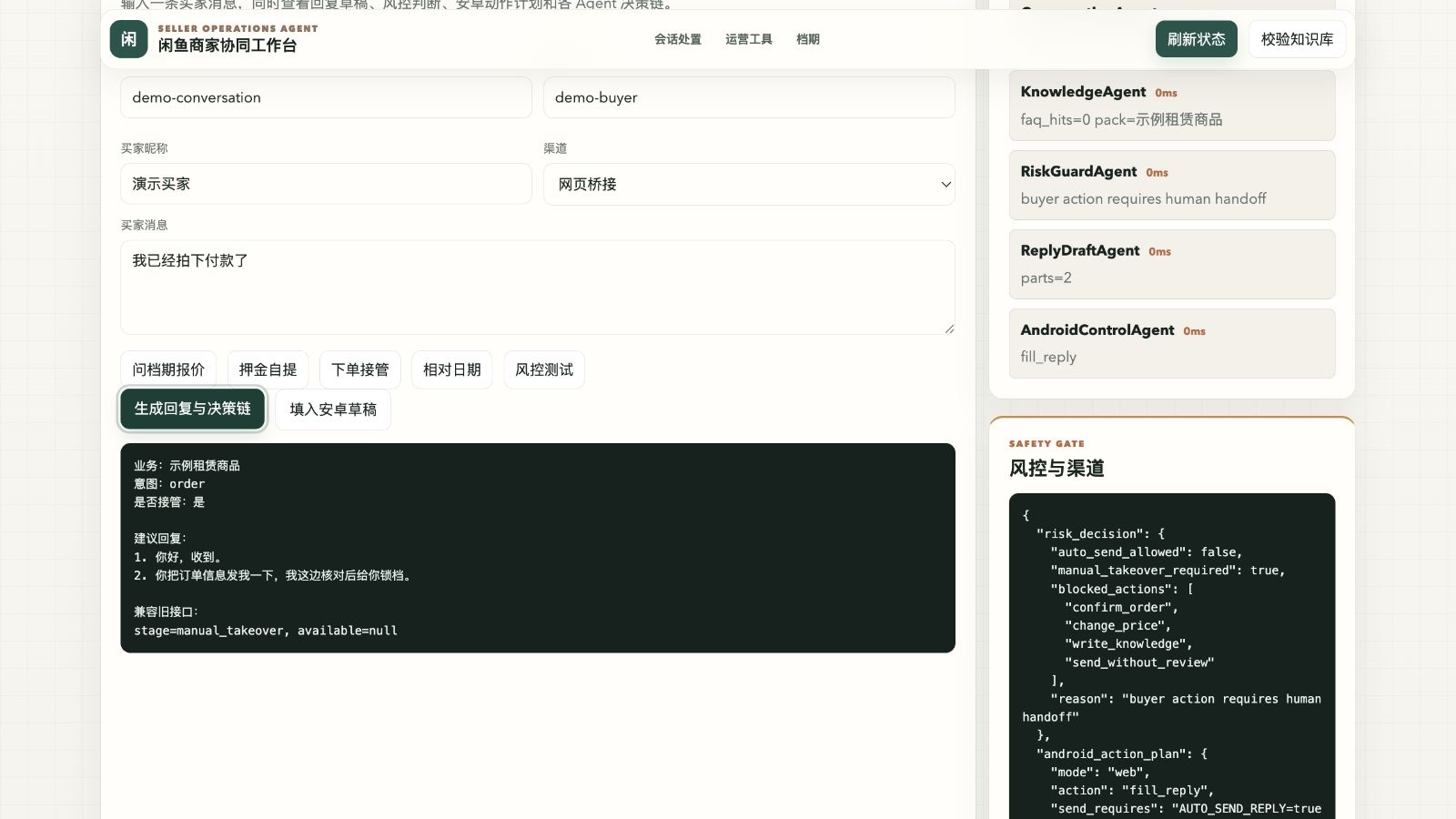Click "change_price" in blocked actions
Screen dimensions: 1456x819
pyautogui.click(x=1117, y=626)
